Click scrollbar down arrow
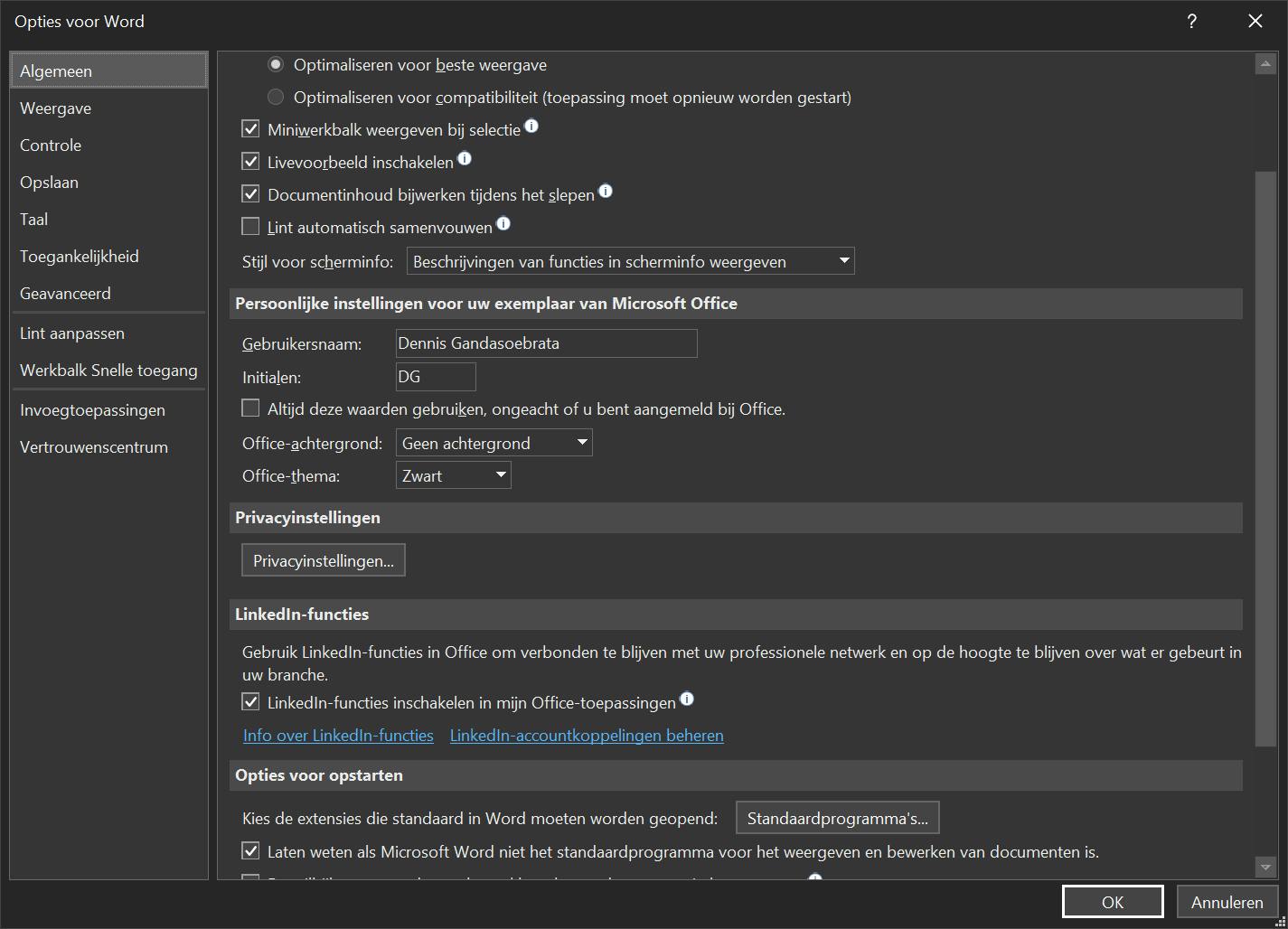This screenshot has width=1288, height=929. pos(1265,868)
